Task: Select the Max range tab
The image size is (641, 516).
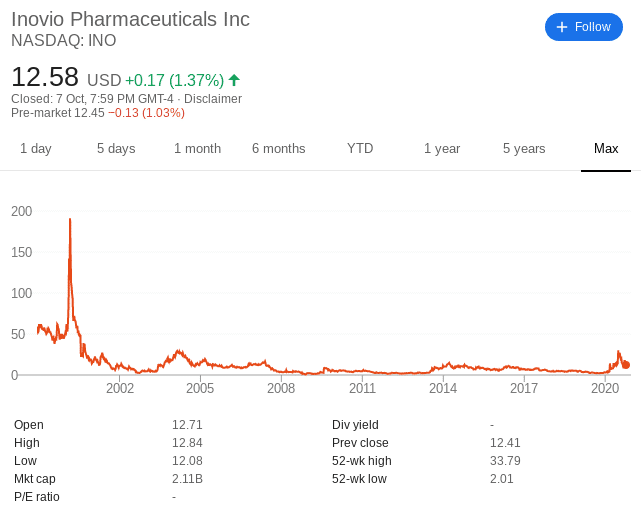Action: tap(606, 148)
